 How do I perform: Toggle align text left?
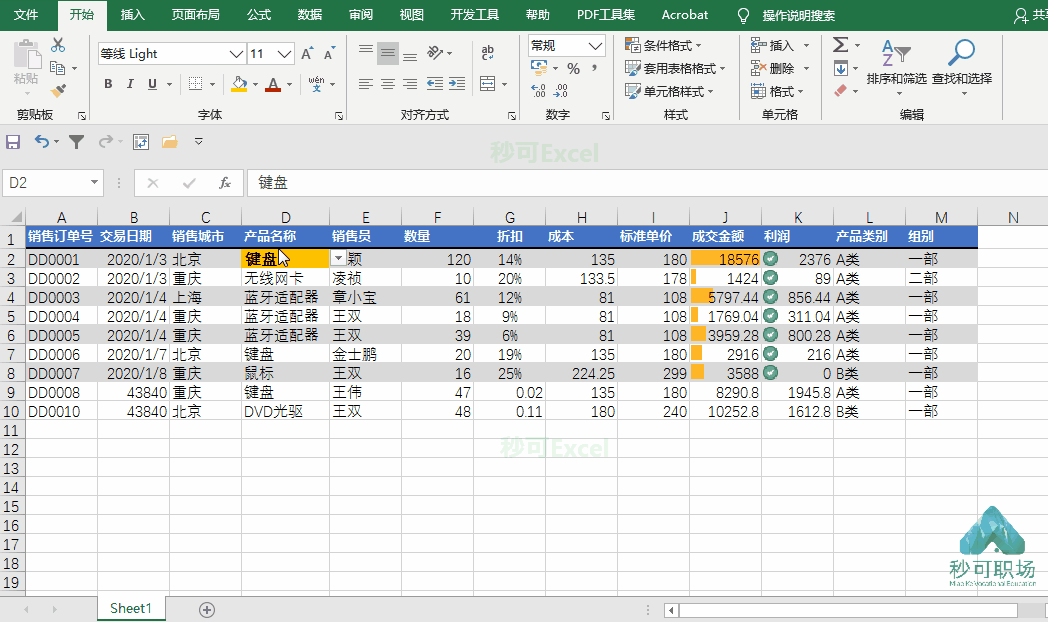point(366,84)
